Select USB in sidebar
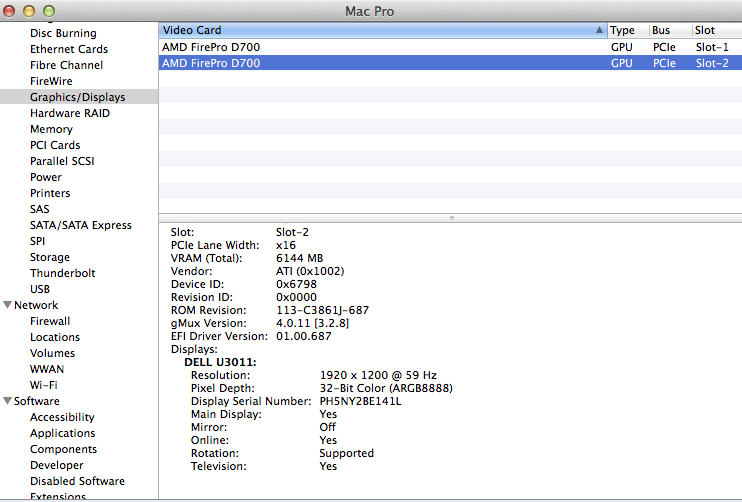 tap(40, 289)
